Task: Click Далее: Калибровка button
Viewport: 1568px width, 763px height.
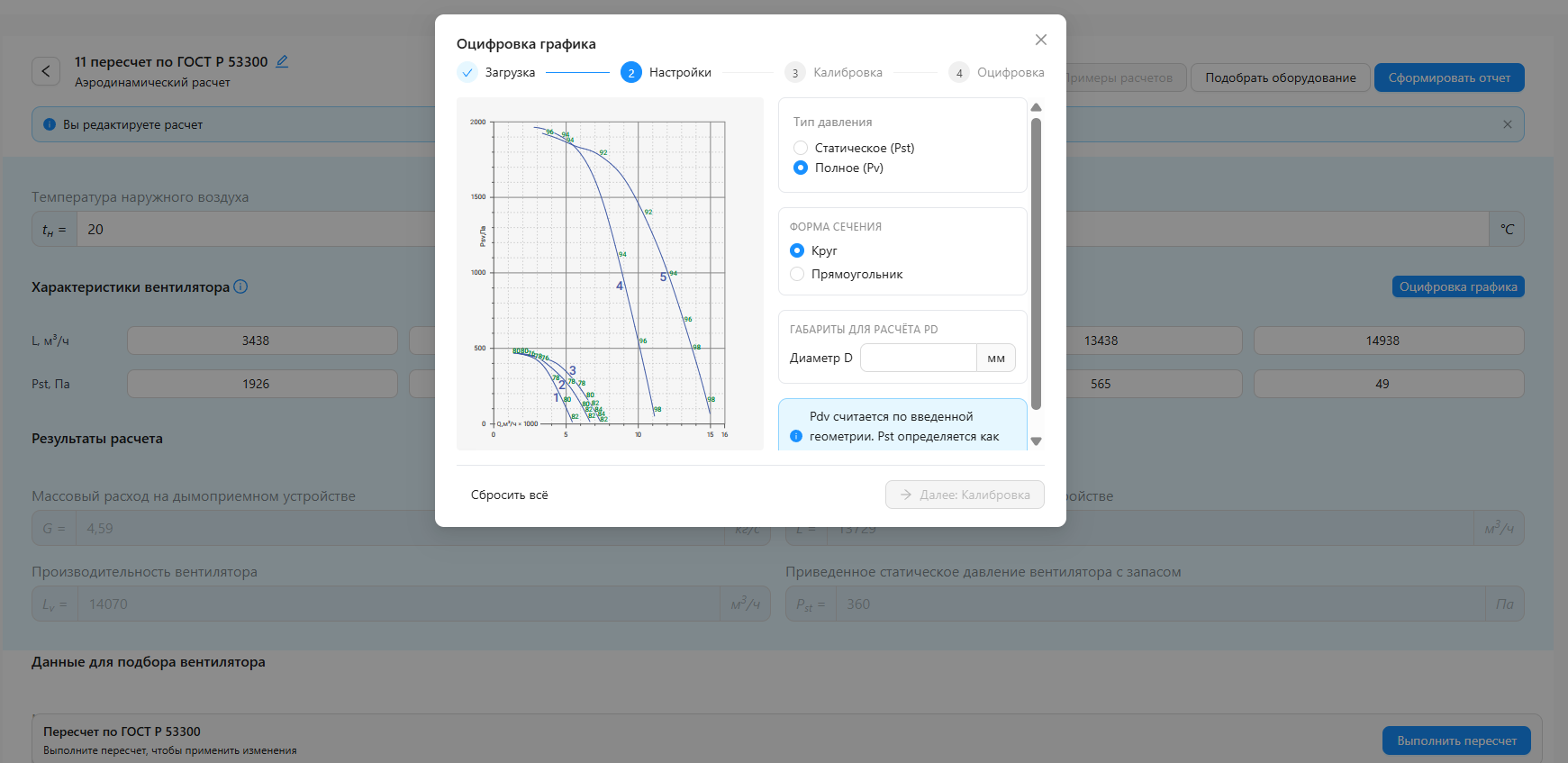Action: point(965,495)
